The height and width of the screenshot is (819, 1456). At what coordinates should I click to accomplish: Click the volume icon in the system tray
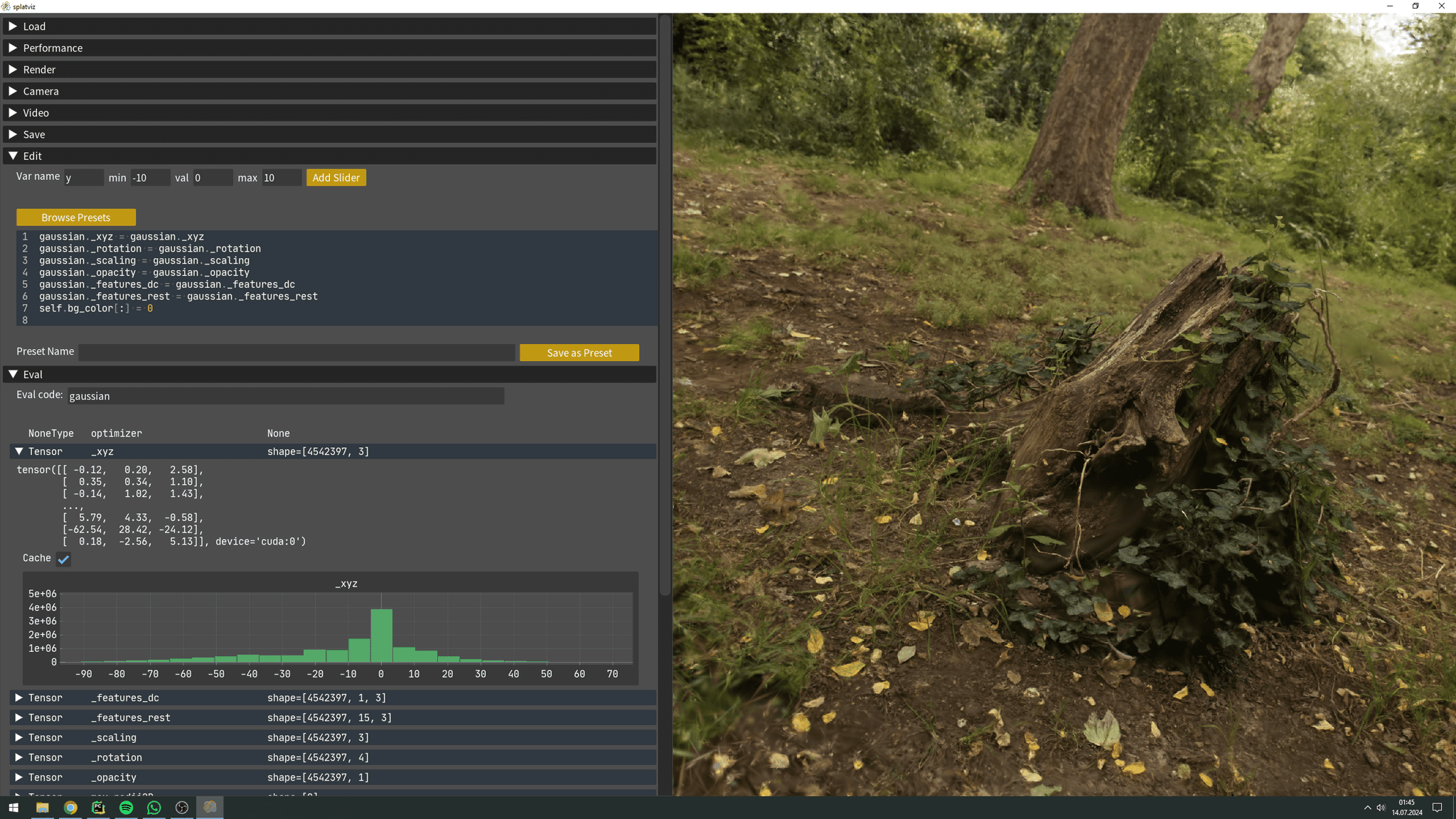tap(1382, 808)
